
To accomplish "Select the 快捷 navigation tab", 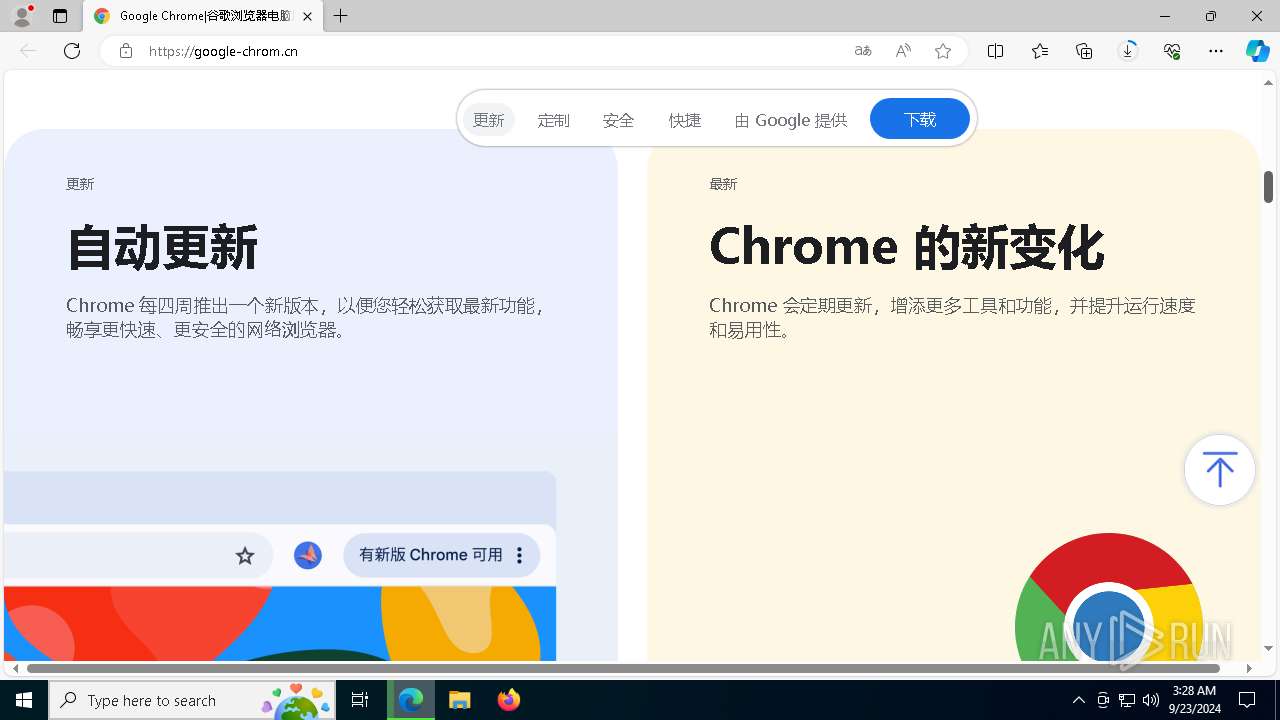I will pos(685,120).
